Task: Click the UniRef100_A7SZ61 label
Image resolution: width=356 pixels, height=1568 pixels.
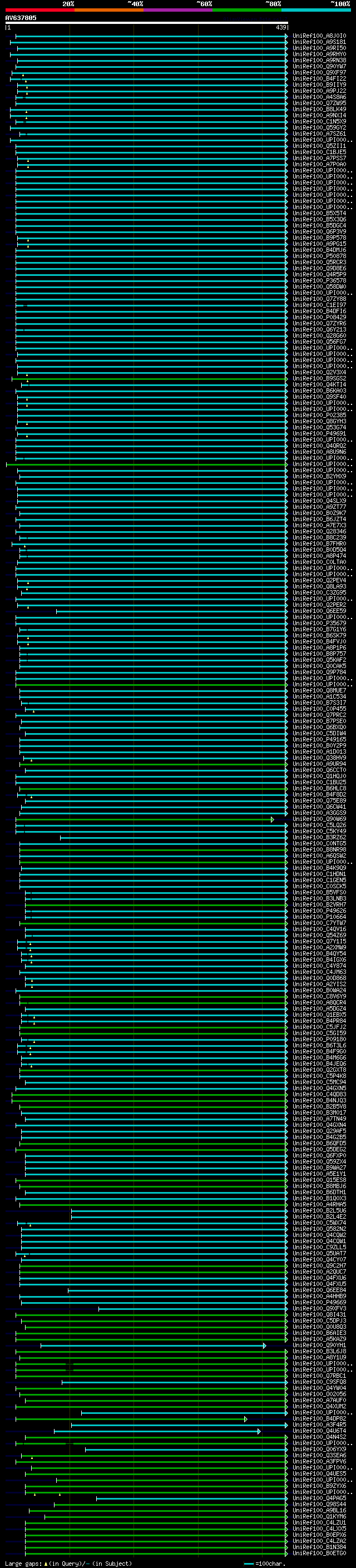Action: 319,134
